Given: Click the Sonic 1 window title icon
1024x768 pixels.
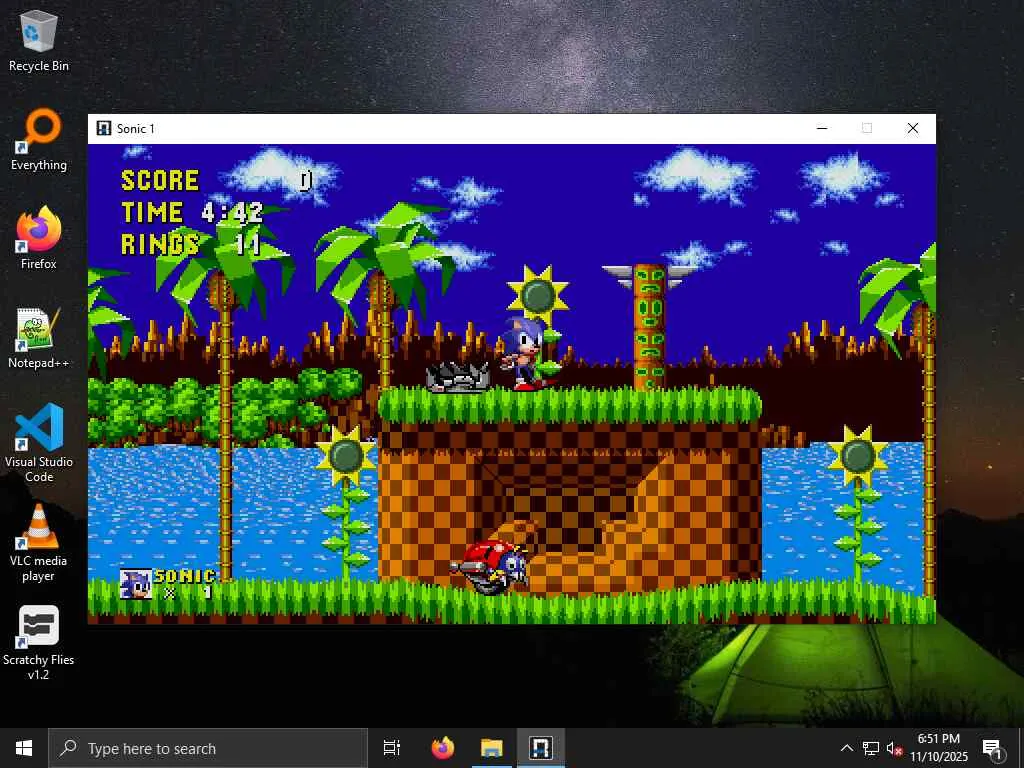Looking at the screenshot, I should (104, 128).
